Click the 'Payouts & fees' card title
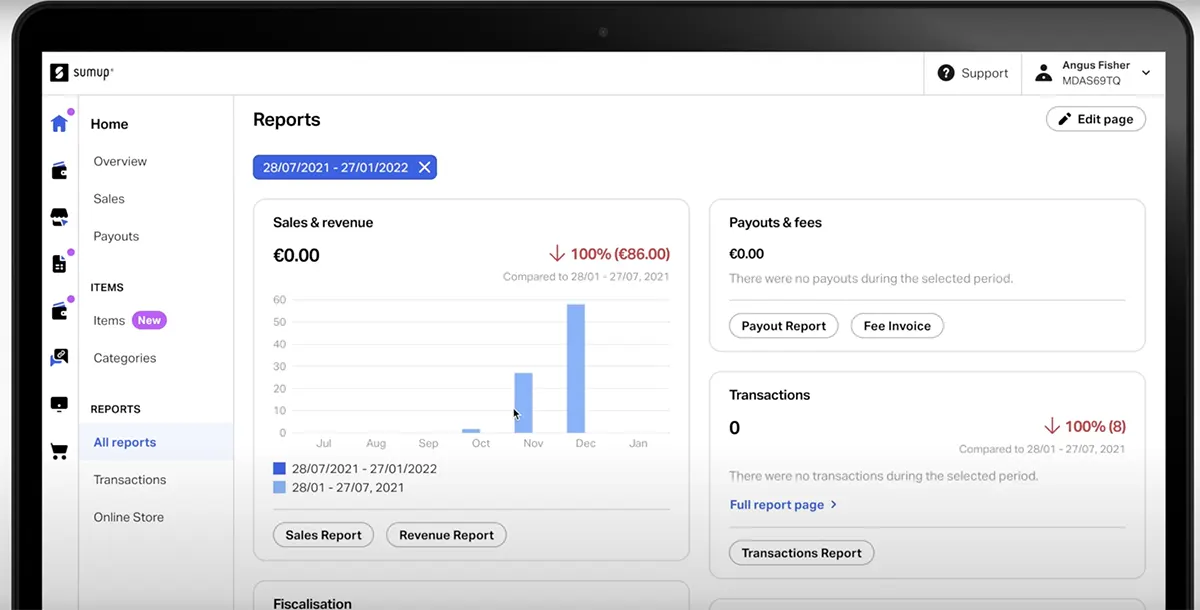Image resolution: width=1200 pixels, height=610 pixels. pyautogui.click(x=775, y=223)
